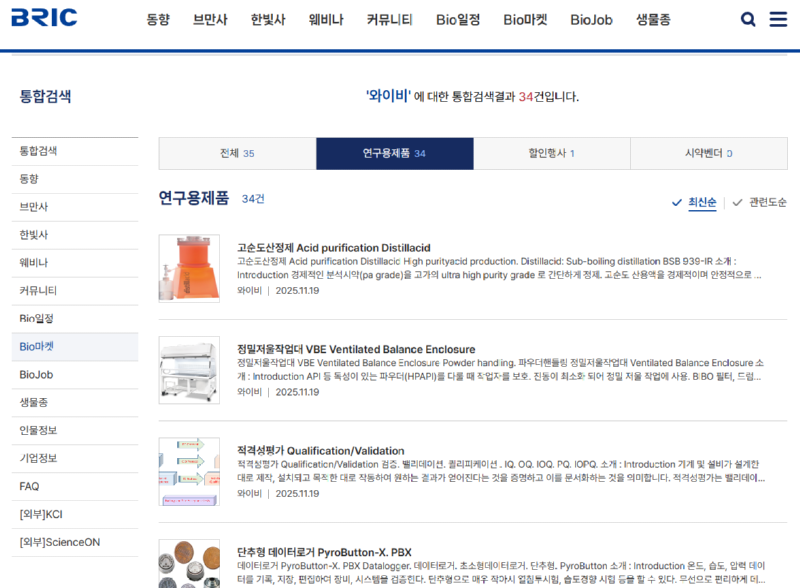Image resolution: width=800 pixels, height=588 pixels.
Task: Click the search magnifier icon
Action: [748, 18]
